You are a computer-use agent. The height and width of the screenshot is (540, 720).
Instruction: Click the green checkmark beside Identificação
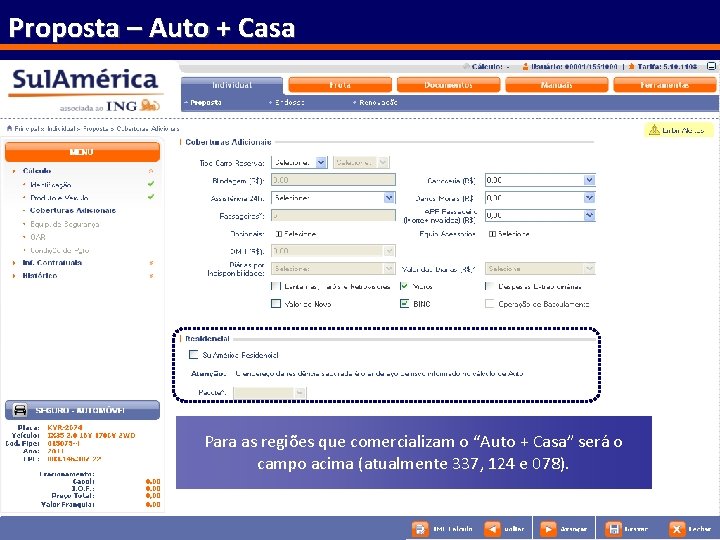click(151, 184)
